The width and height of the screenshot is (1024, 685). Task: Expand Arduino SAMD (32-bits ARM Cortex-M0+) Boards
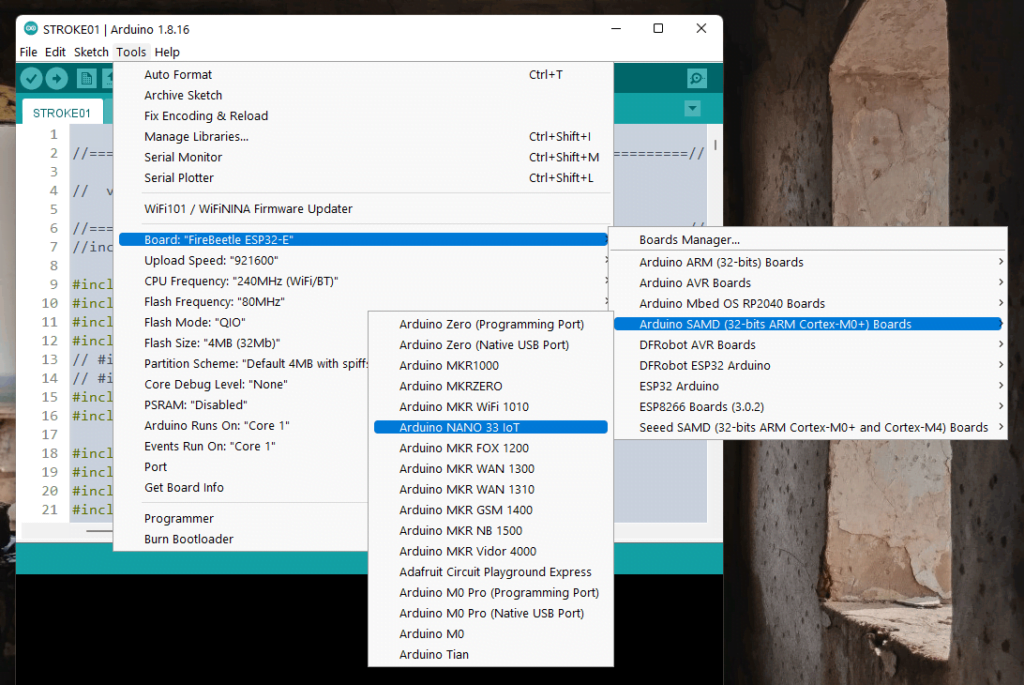point(808,324)
